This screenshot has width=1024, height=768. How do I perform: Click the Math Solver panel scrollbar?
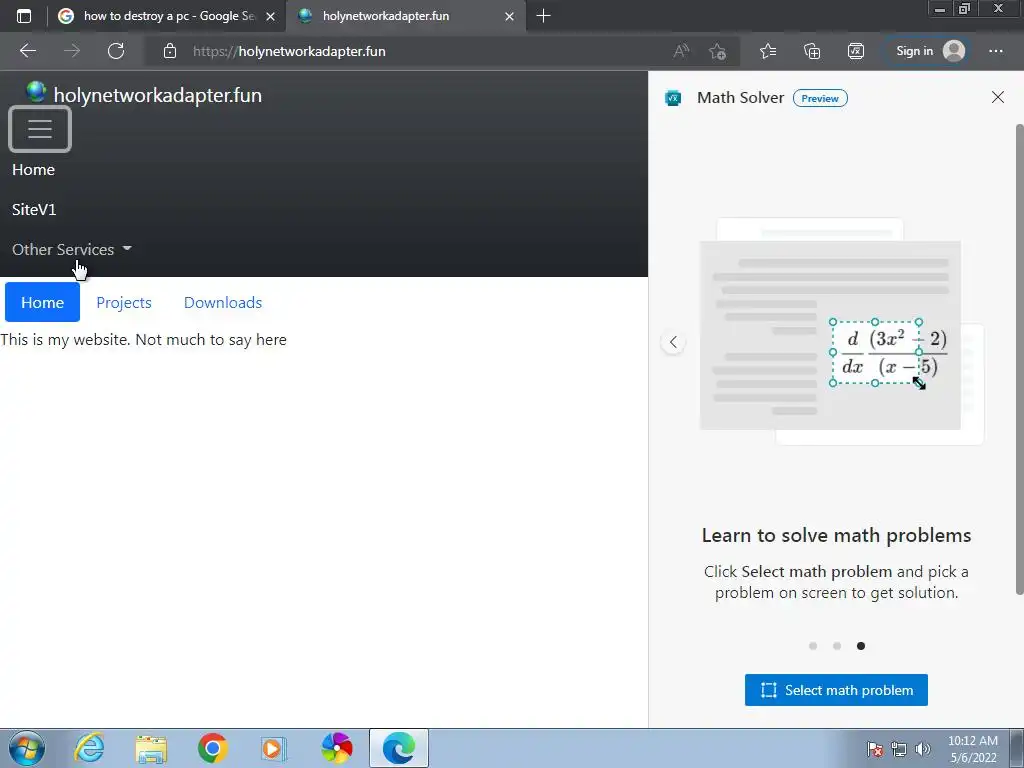pyautogui.click(x=1019, y=359)
